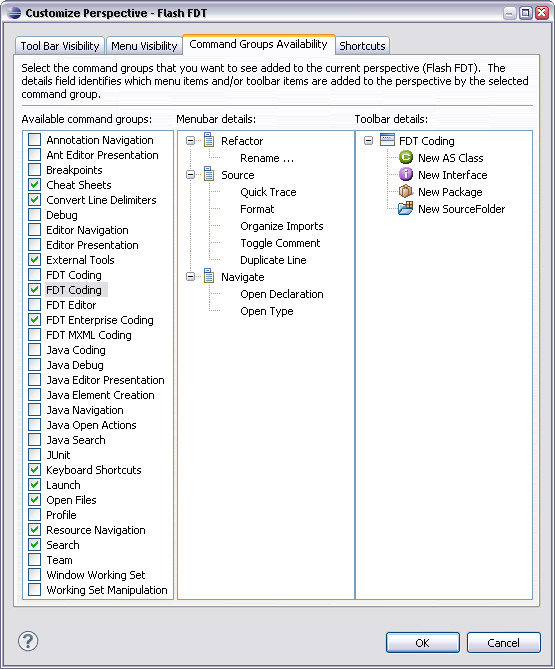This screenshot has width=555, height=669.
Task: Select the Java Open Actions label
Action: (x=91, y=425)
